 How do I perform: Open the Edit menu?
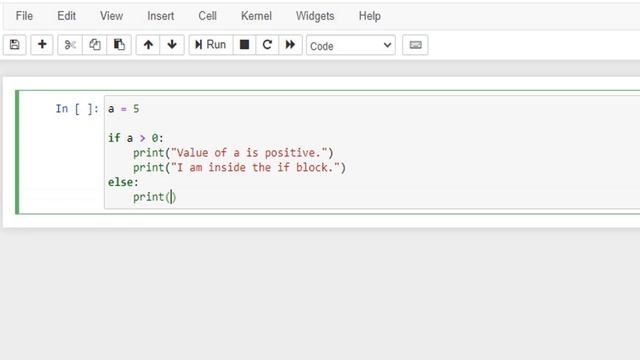point(67,16)
